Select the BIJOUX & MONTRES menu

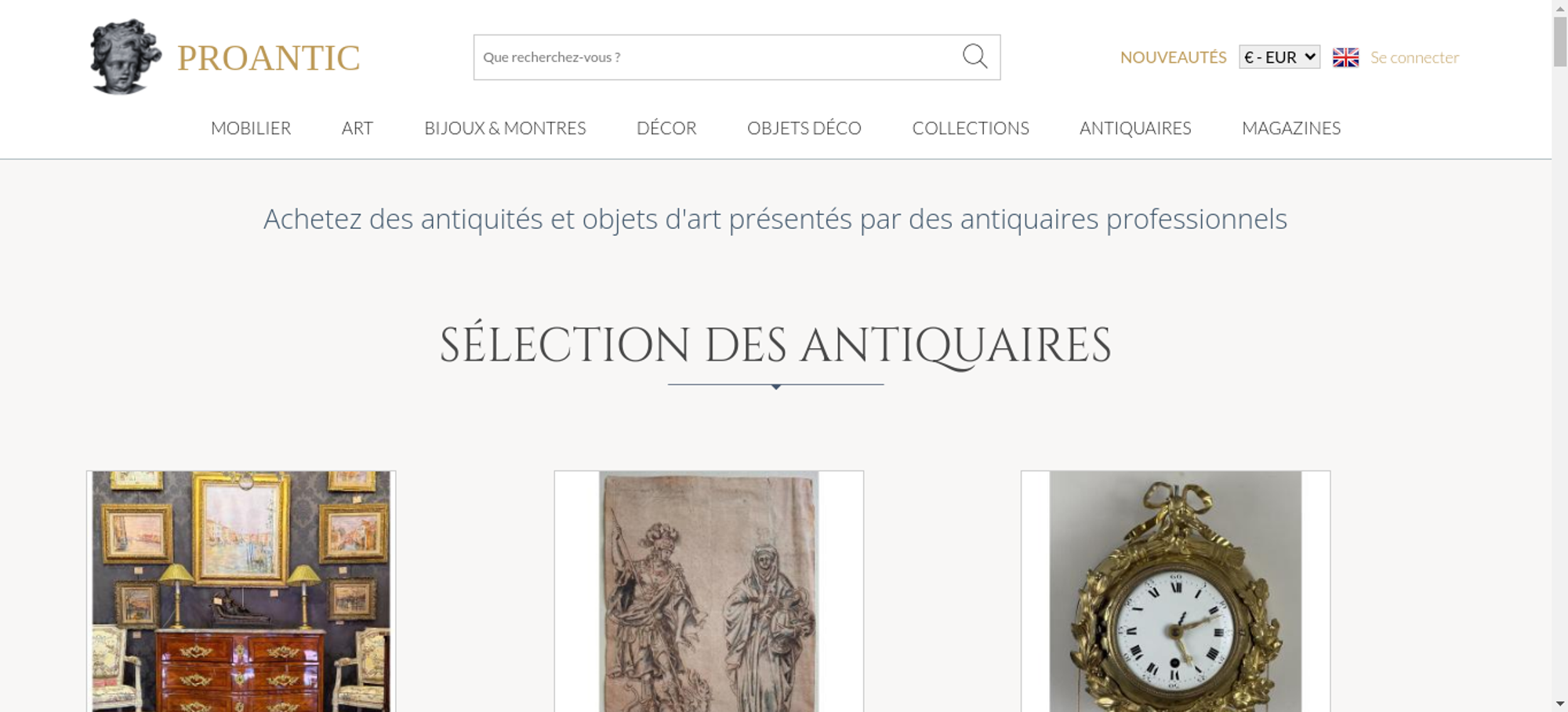pos(505,128)
